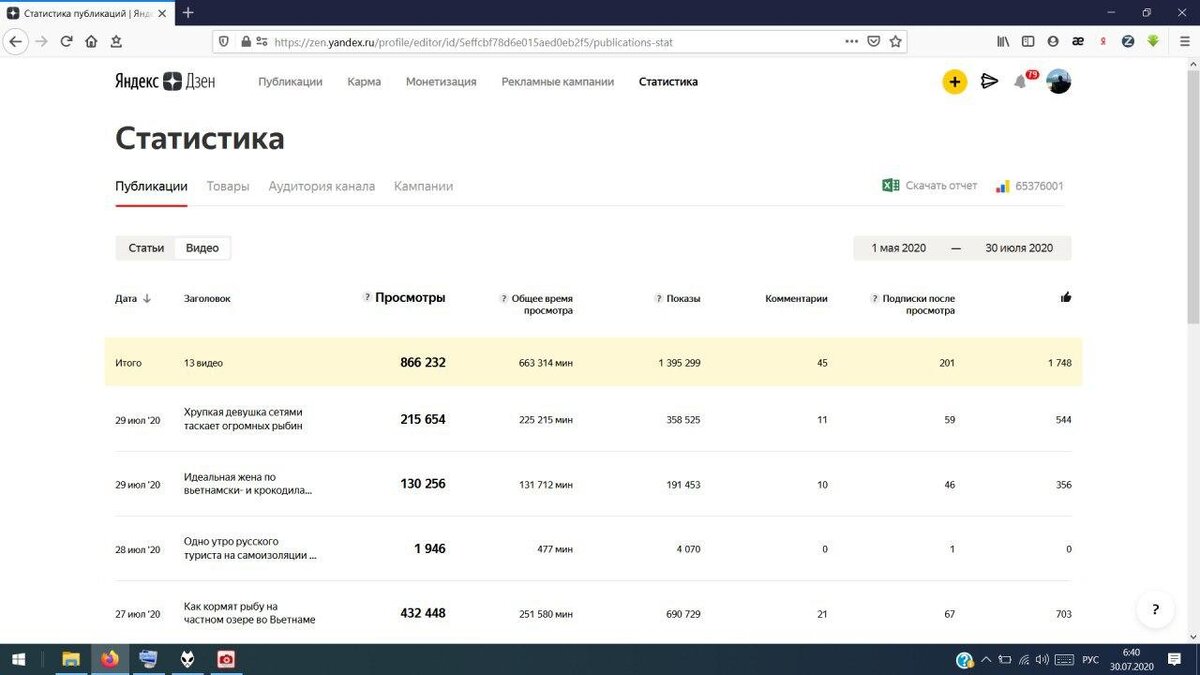The width and height of the screenshot is (1200, 675).
Task: Click the browser forward arrow
Action: pyautogui.click(x=41, y=42)
